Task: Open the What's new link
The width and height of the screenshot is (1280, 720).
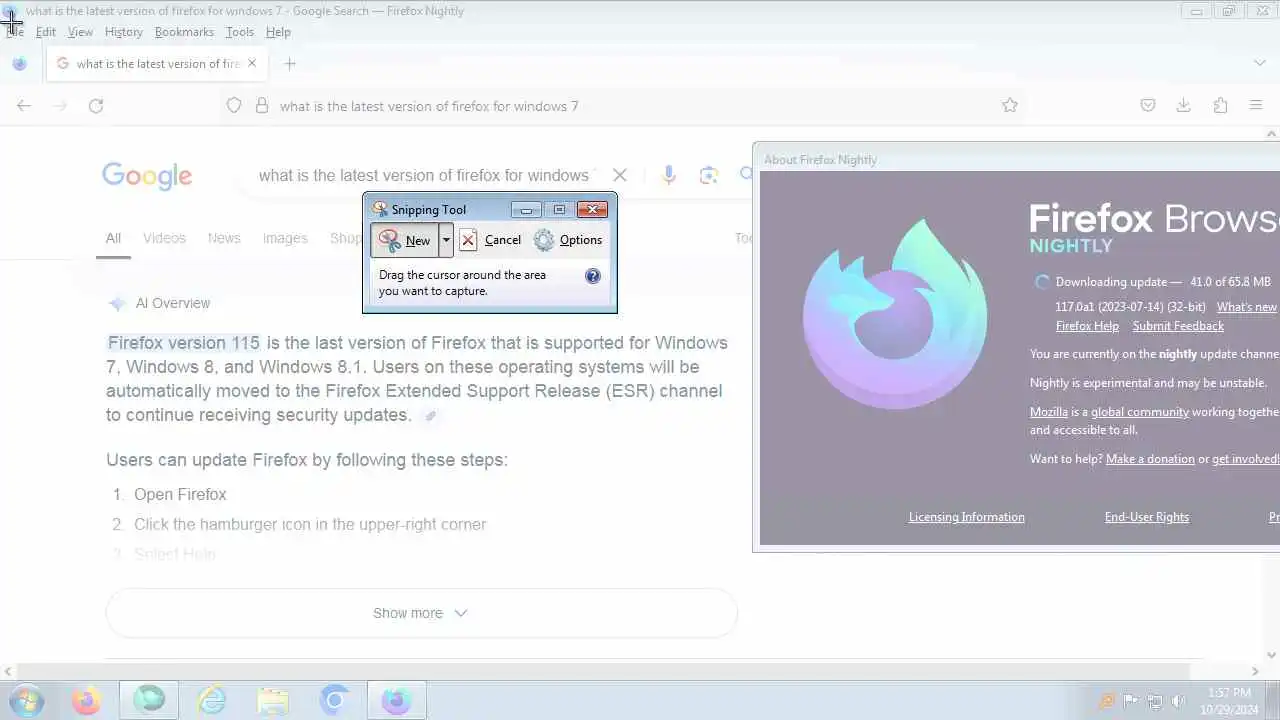Action: pos(1246,307)
